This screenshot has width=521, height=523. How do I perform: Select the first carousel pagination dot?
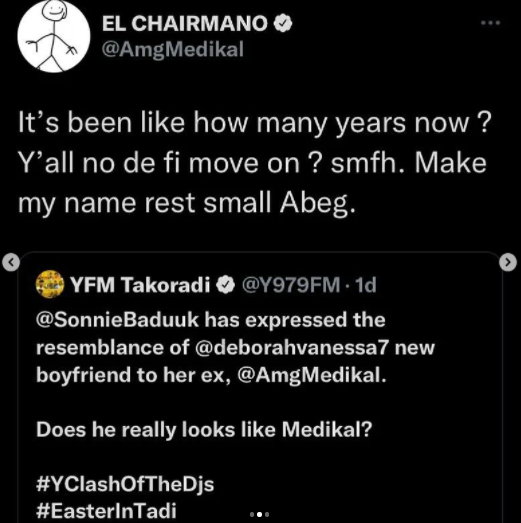pos(252,515)
